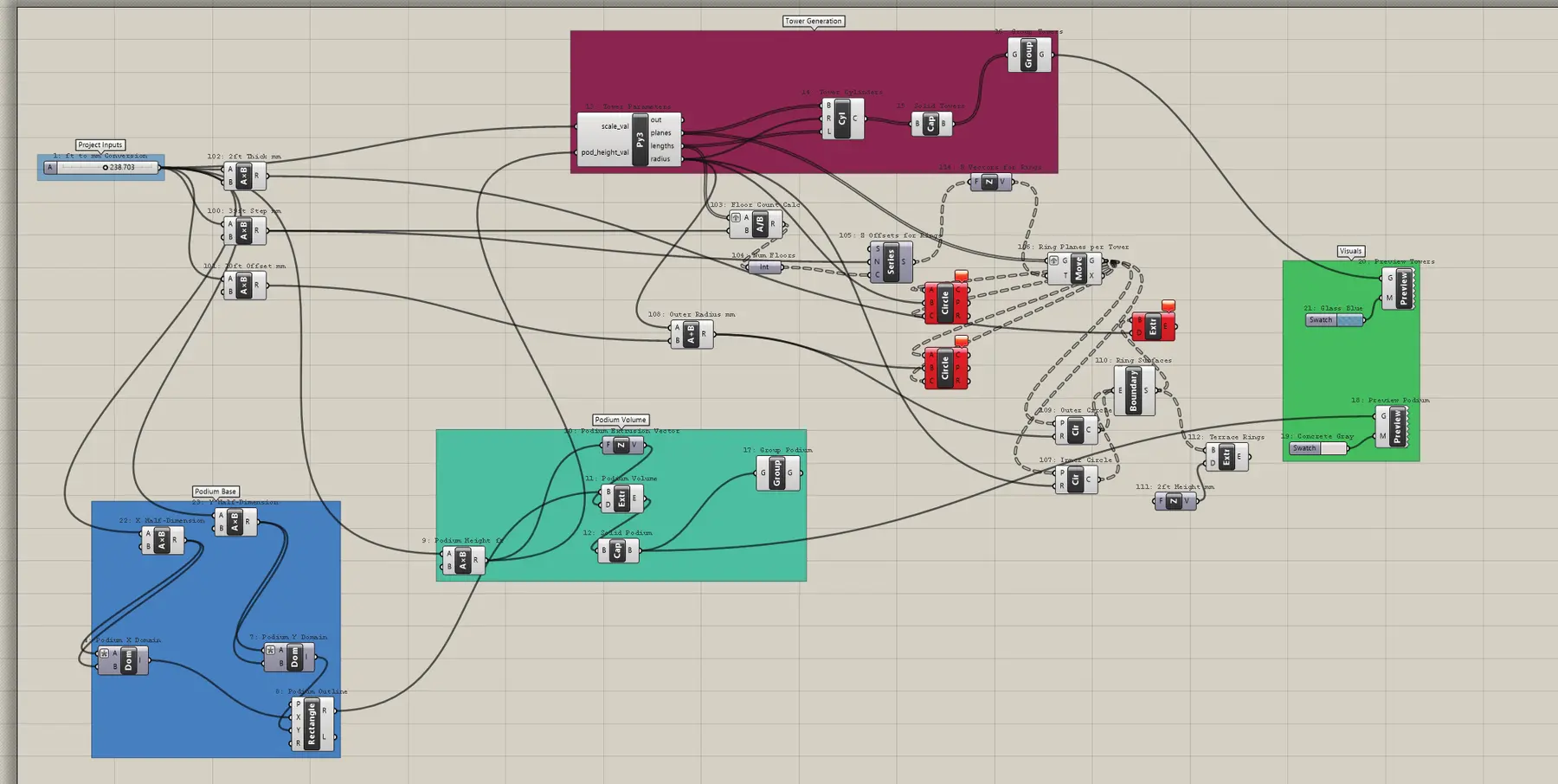Click error balloon on the upper Circle component
Viewport: 1558px width, 784px height.
click(x=961, y=276)
